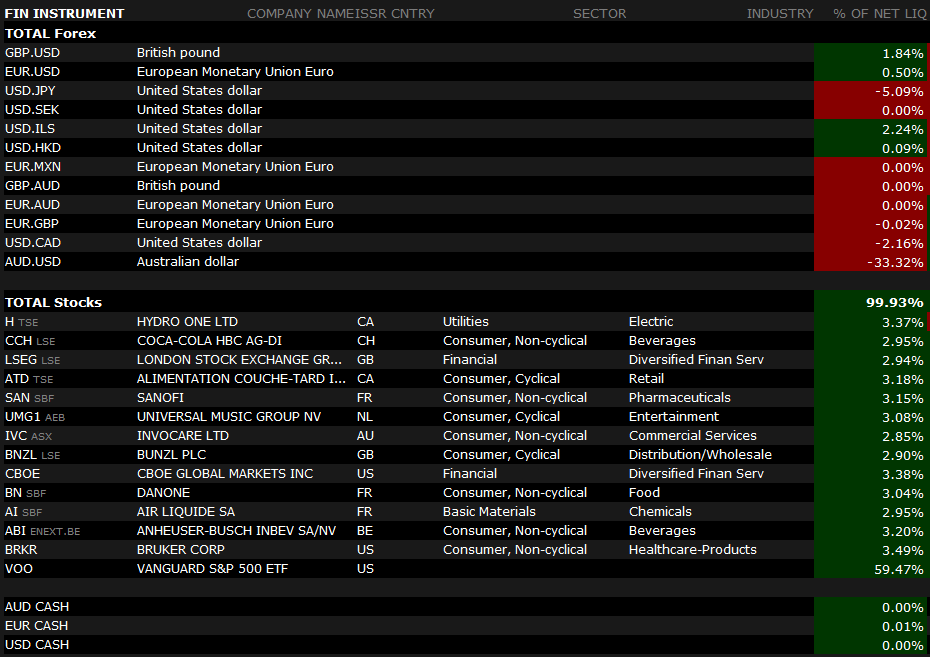Select the CBOE ticker row
930x657 pixels.
pos(465,474)
